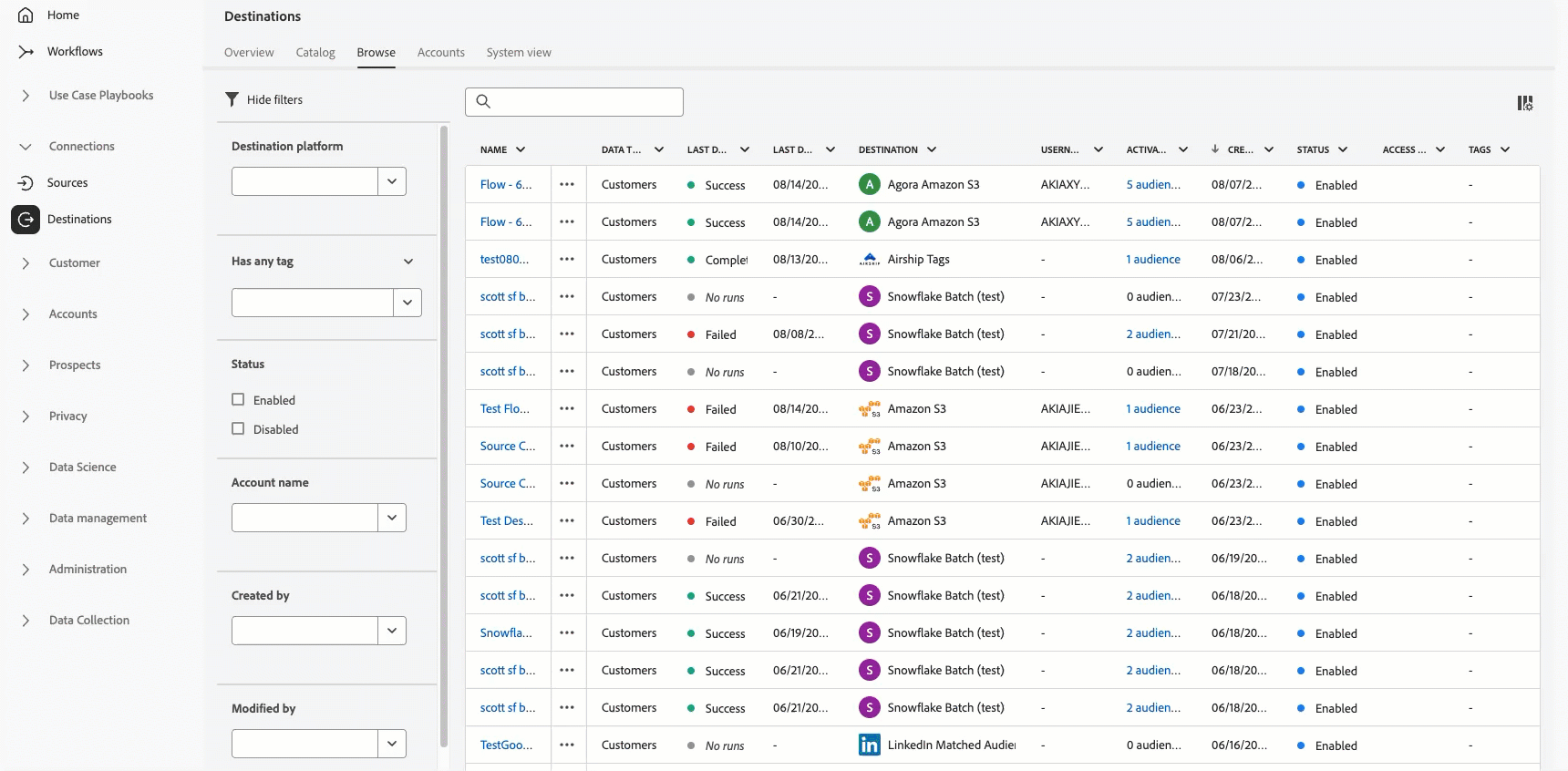Expand the Use Case Playbooks section

click(x=26, y=96)
